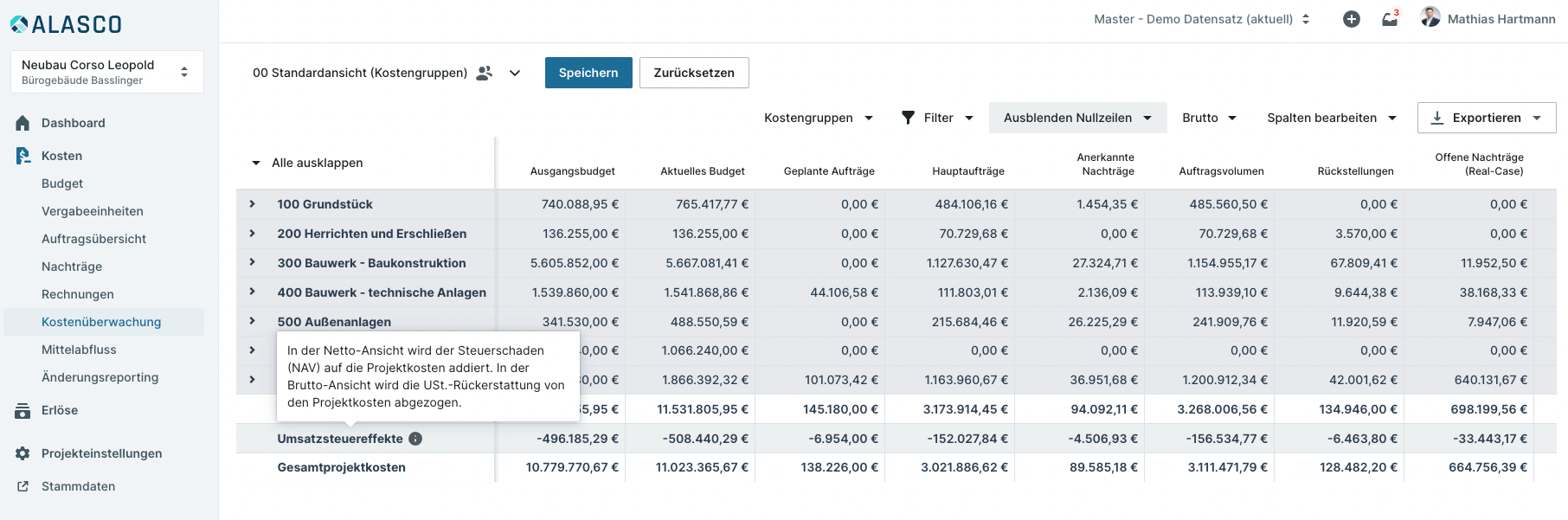Open the Kostengruppen dropdown
The height and width of the screenshot is (520, 1568).
819,118
